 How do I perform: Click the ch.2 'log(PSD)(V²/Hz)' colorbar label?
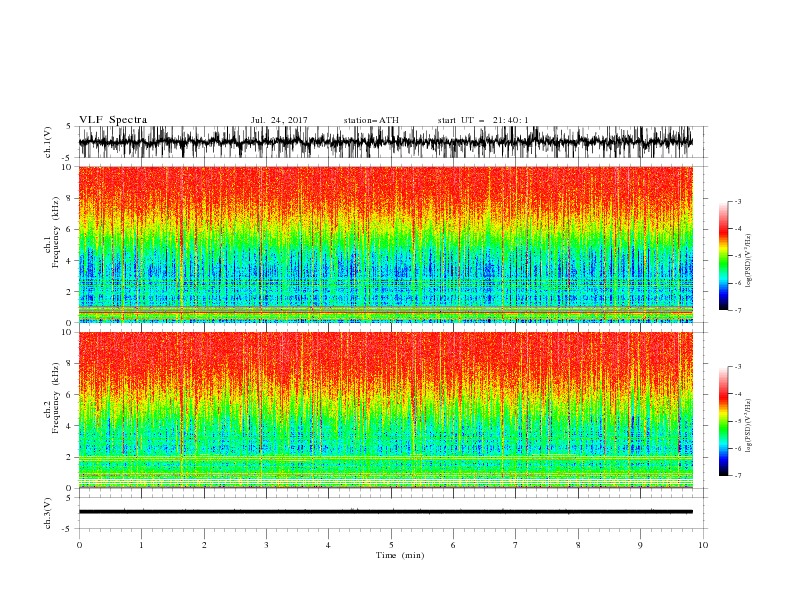pos(748,426)
